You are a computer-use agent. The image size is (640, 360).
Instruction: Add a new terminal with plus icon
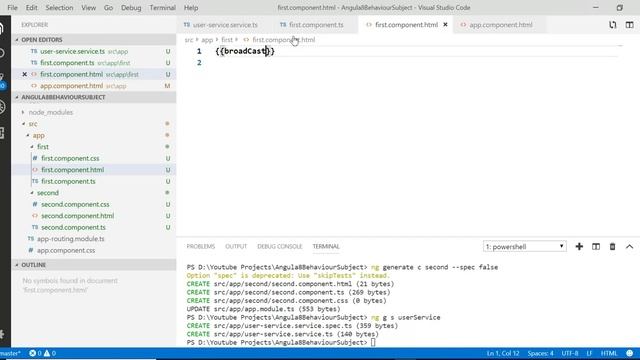point(579,247)
